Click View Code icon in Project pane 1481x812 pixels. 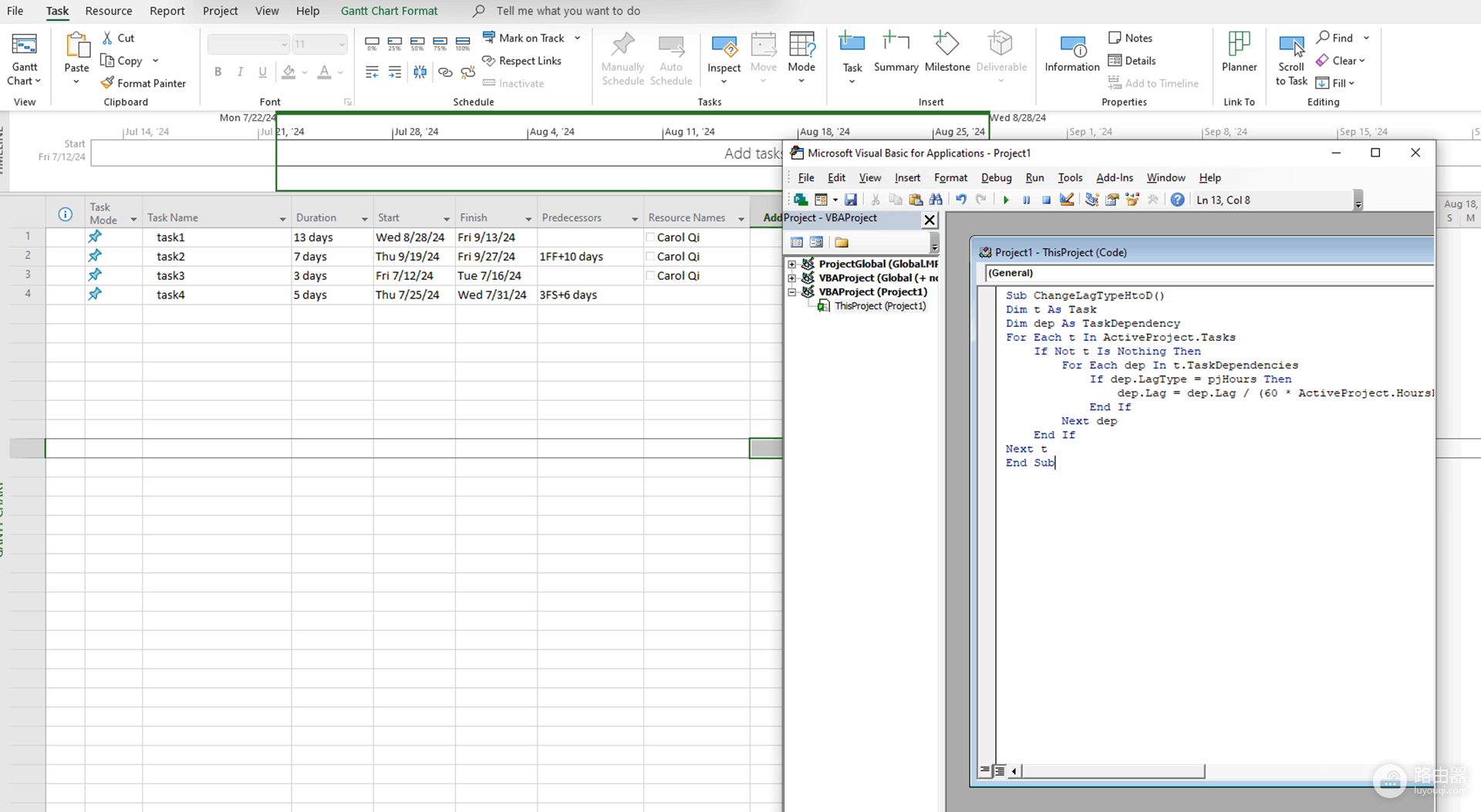[x=797, y=242]
